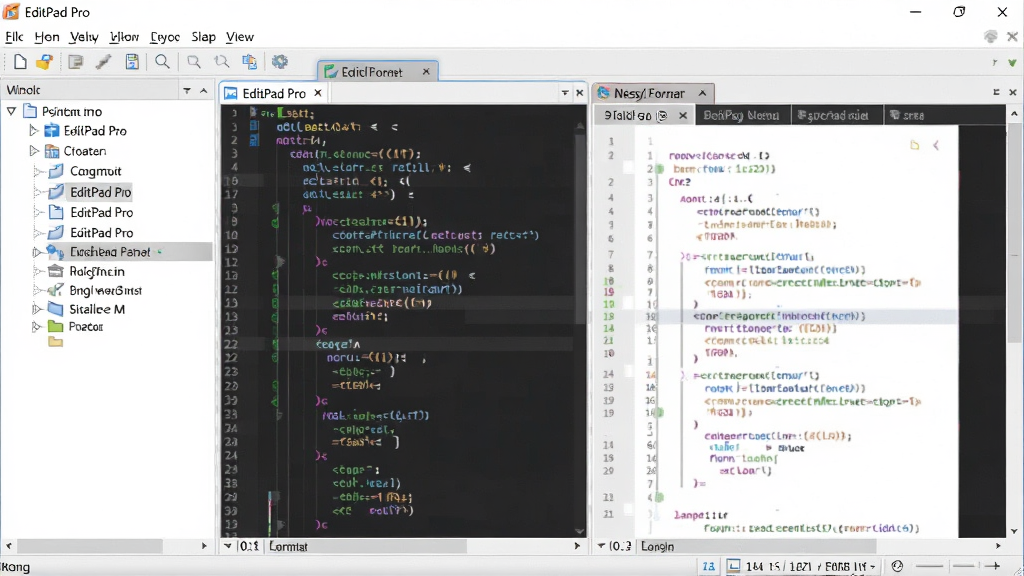Click Lormtat label below left editor
The image size is (1024, 576).
[x=288, y=546]
